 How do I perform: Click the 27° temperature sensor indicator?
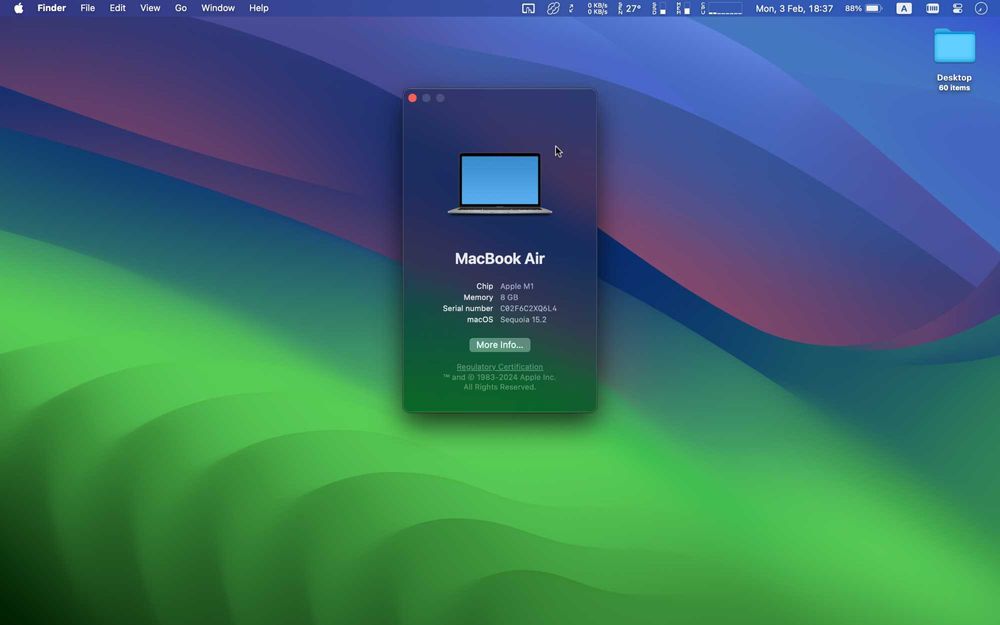point(629,8)
